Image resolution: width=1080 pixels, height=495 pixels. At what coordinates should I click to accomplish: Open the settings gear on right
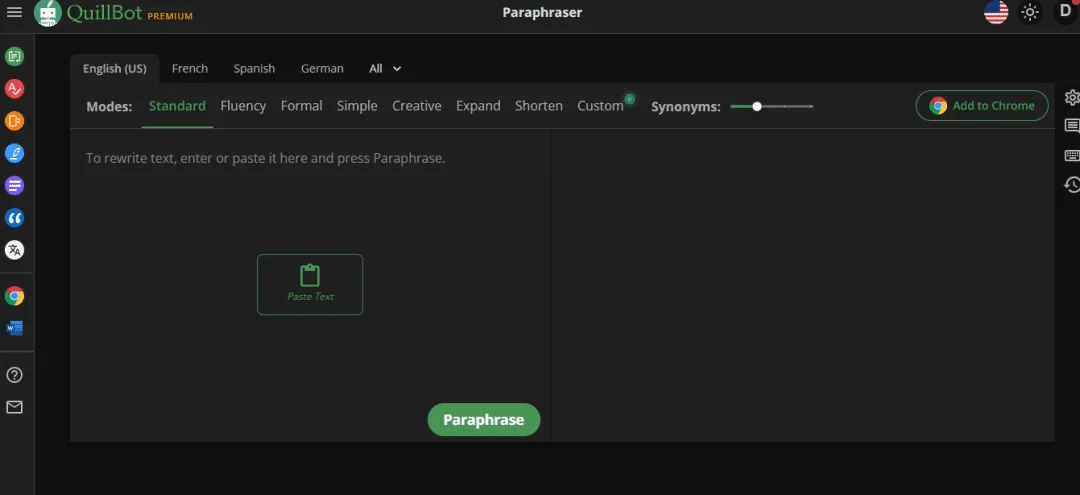(1072, 97)
